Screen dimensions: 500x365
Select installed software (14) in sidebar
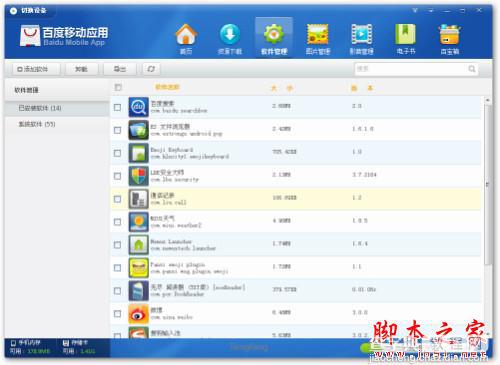(x=57, y=108)
